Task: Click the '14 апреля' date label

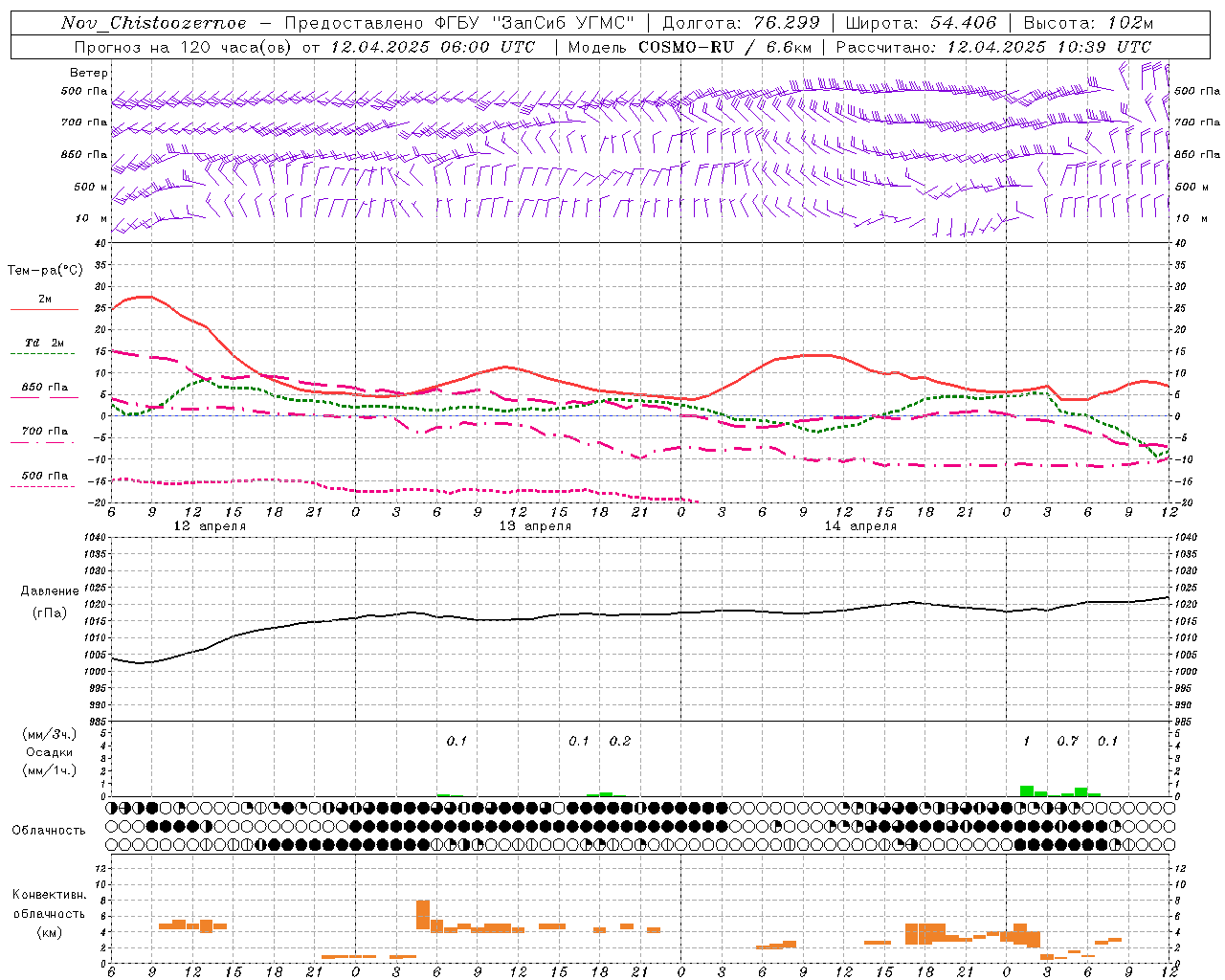Action: [860, 526]
